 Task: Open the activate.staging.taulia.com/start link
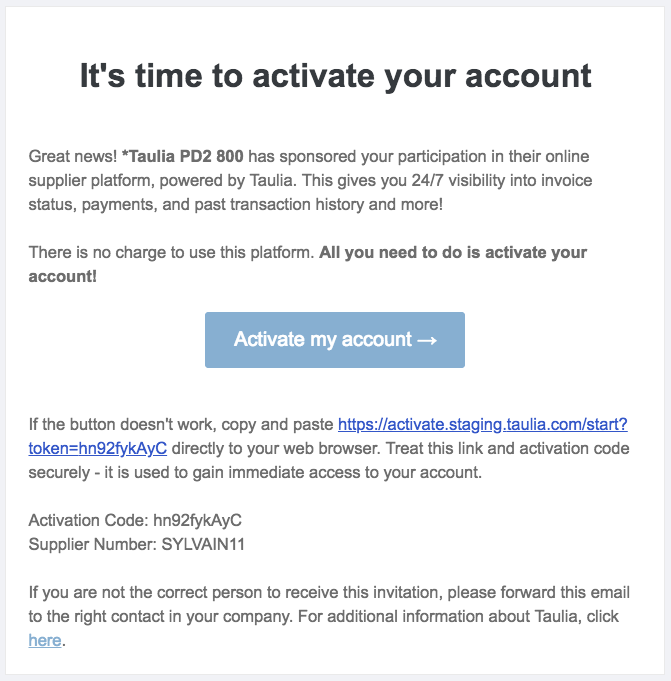point(483,424)
